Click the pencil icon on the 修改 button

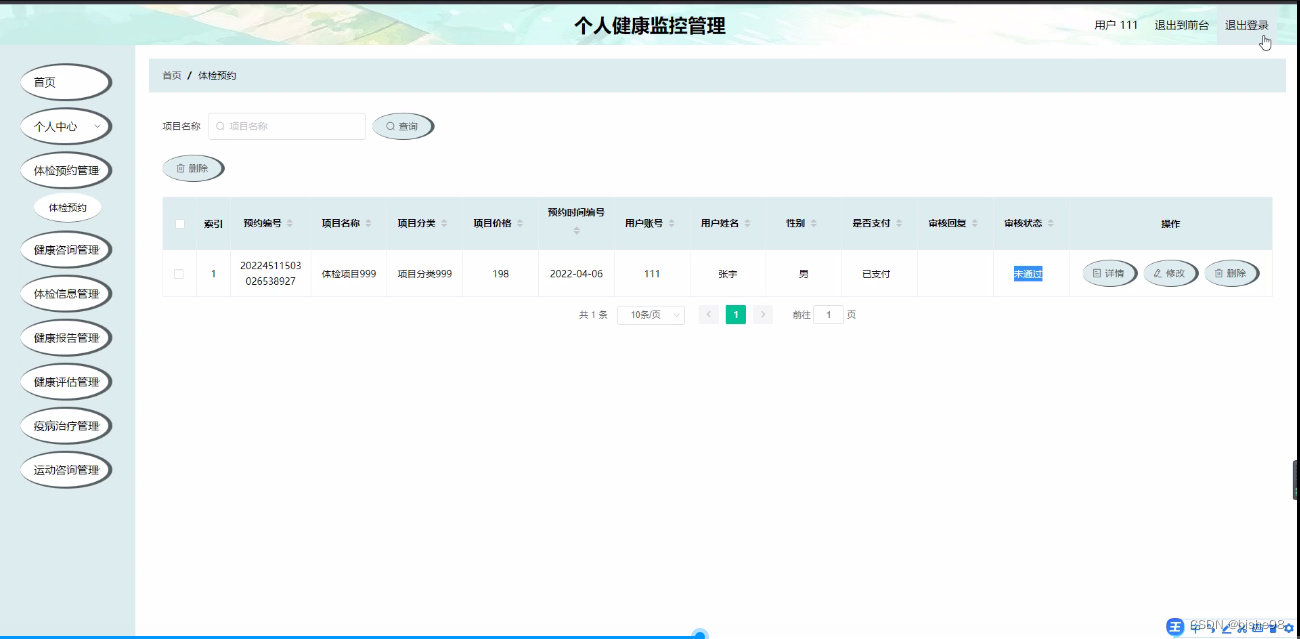(x=1157, y=273)
